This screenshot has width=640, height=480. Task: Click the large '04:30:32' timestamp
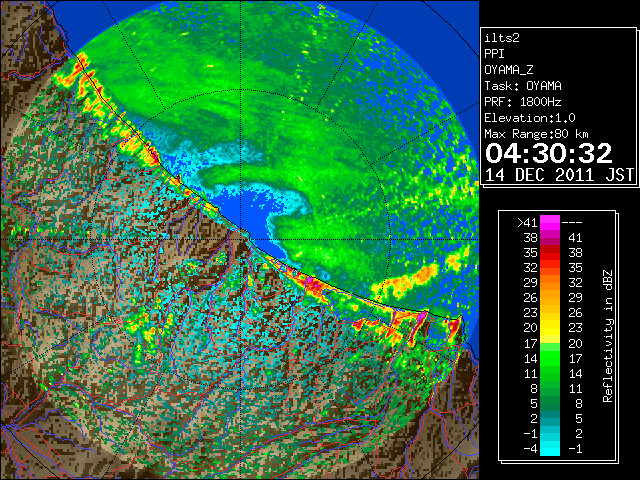pos(549,153)
